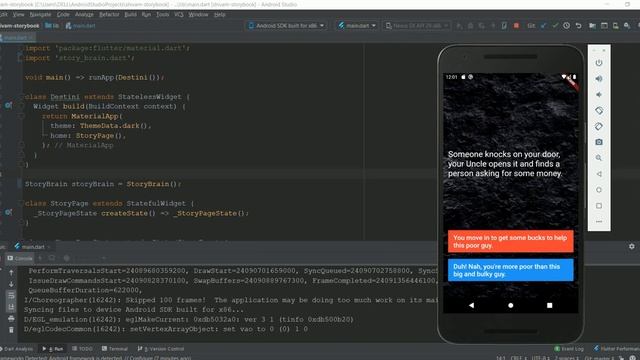This screenshot has height=360, width=640.
Task: Click the Git update project arrow icon
Action: tap(543, 25)
